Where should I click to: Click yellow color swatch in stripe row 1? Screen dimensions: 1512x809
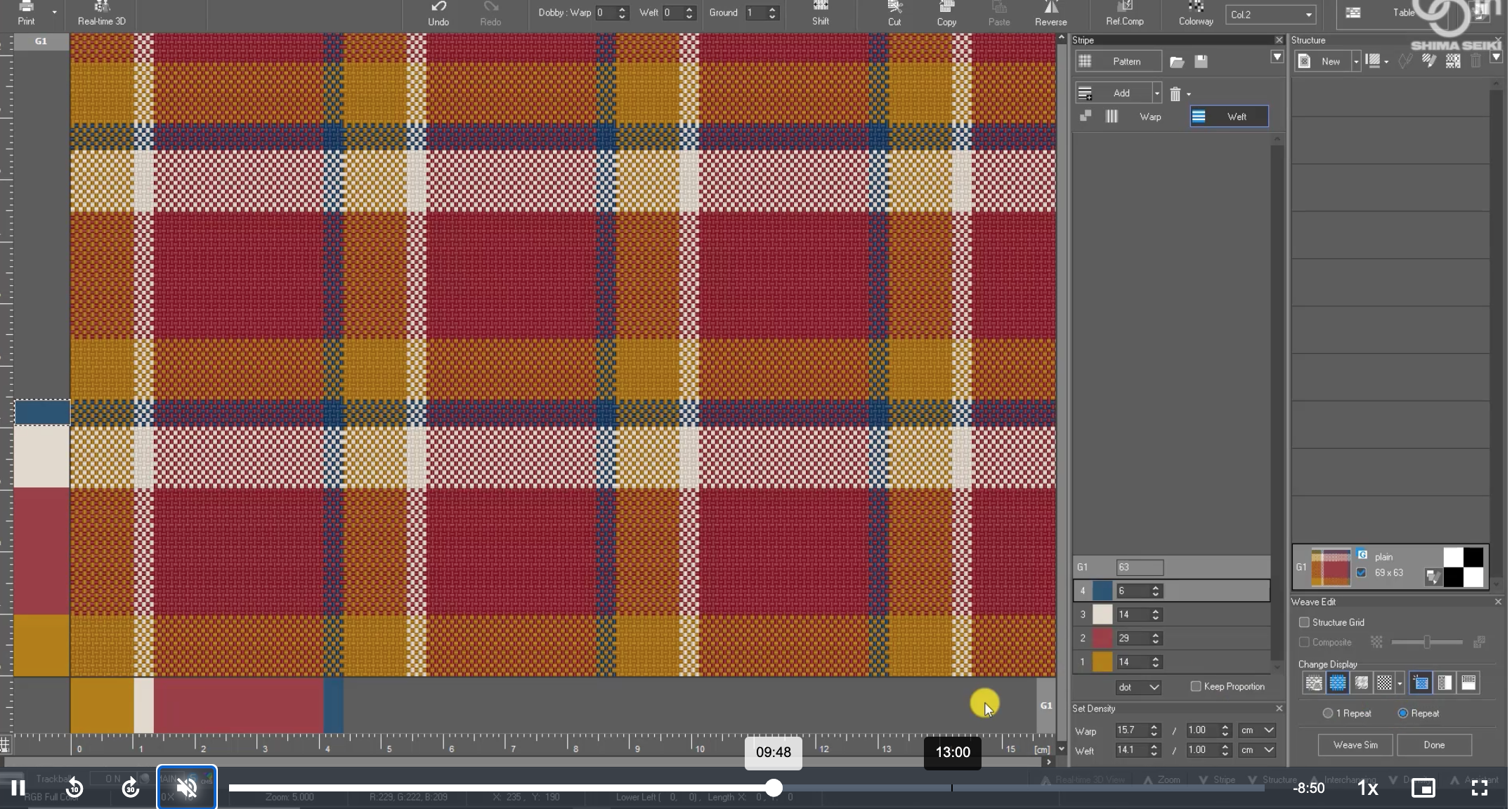coord(1102,662)
